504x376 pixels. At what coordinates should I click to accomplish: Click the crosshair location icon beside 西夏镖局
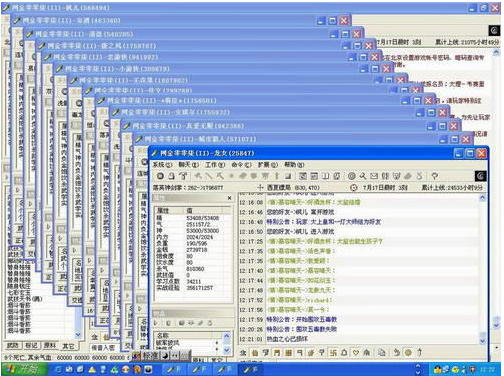click(x=260, y=187)
